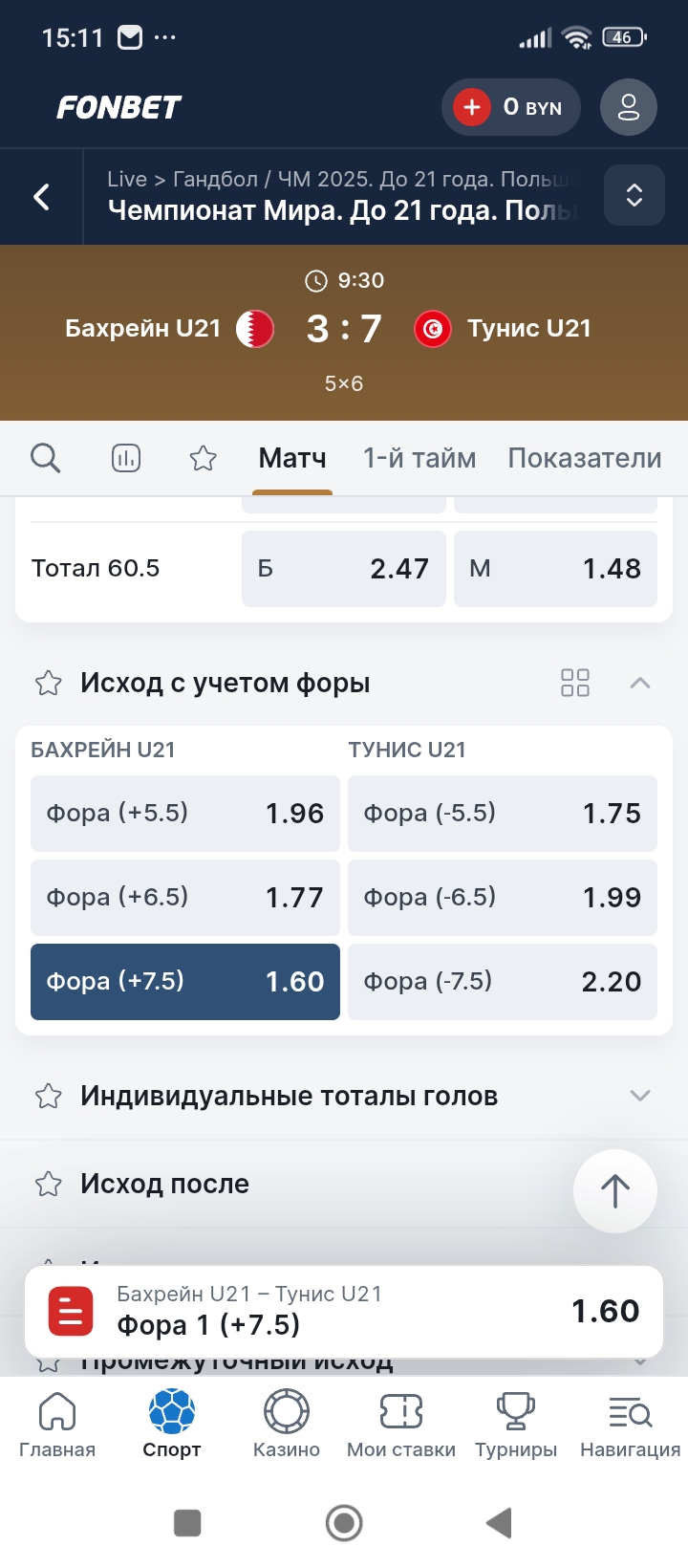Tap the scroll-to-top arrow button

pos(614,1190)
